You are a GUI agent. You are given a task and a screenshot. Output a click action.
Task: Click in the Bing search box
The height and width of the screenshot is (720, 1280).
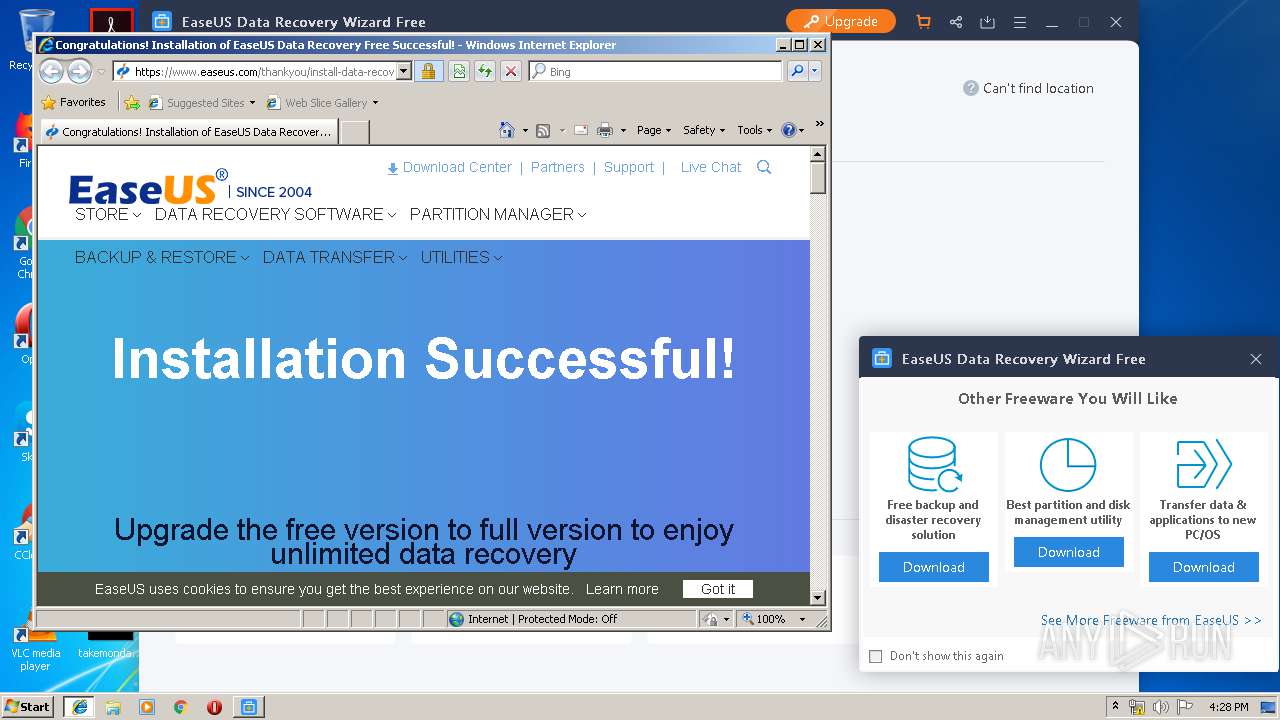[656, 71]
